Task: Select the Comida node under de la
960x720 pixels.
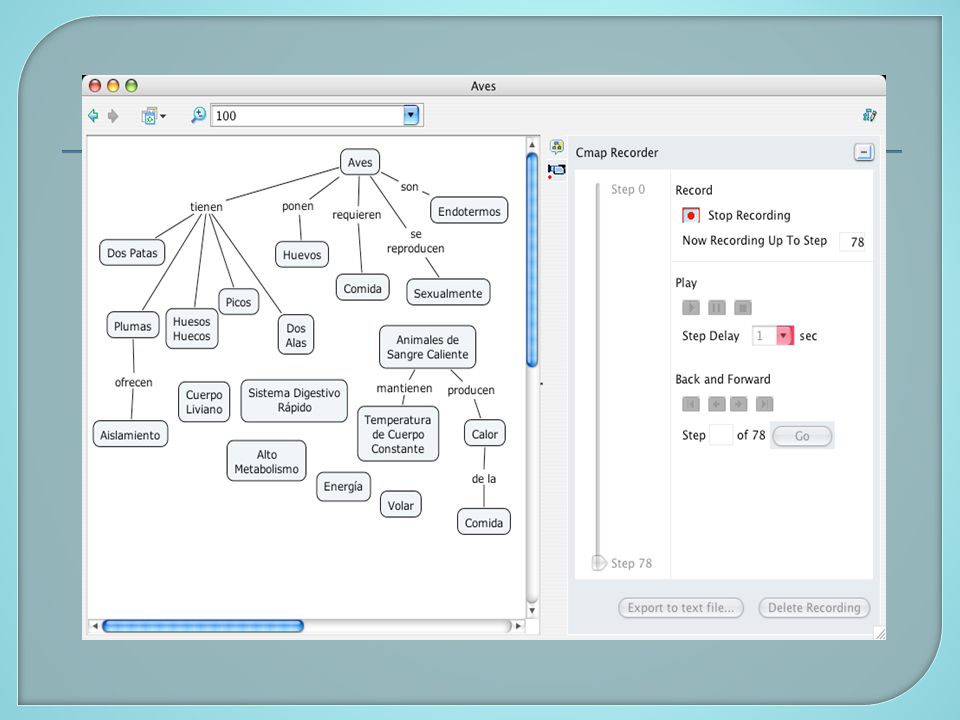Action: click(x=484, y=522)
